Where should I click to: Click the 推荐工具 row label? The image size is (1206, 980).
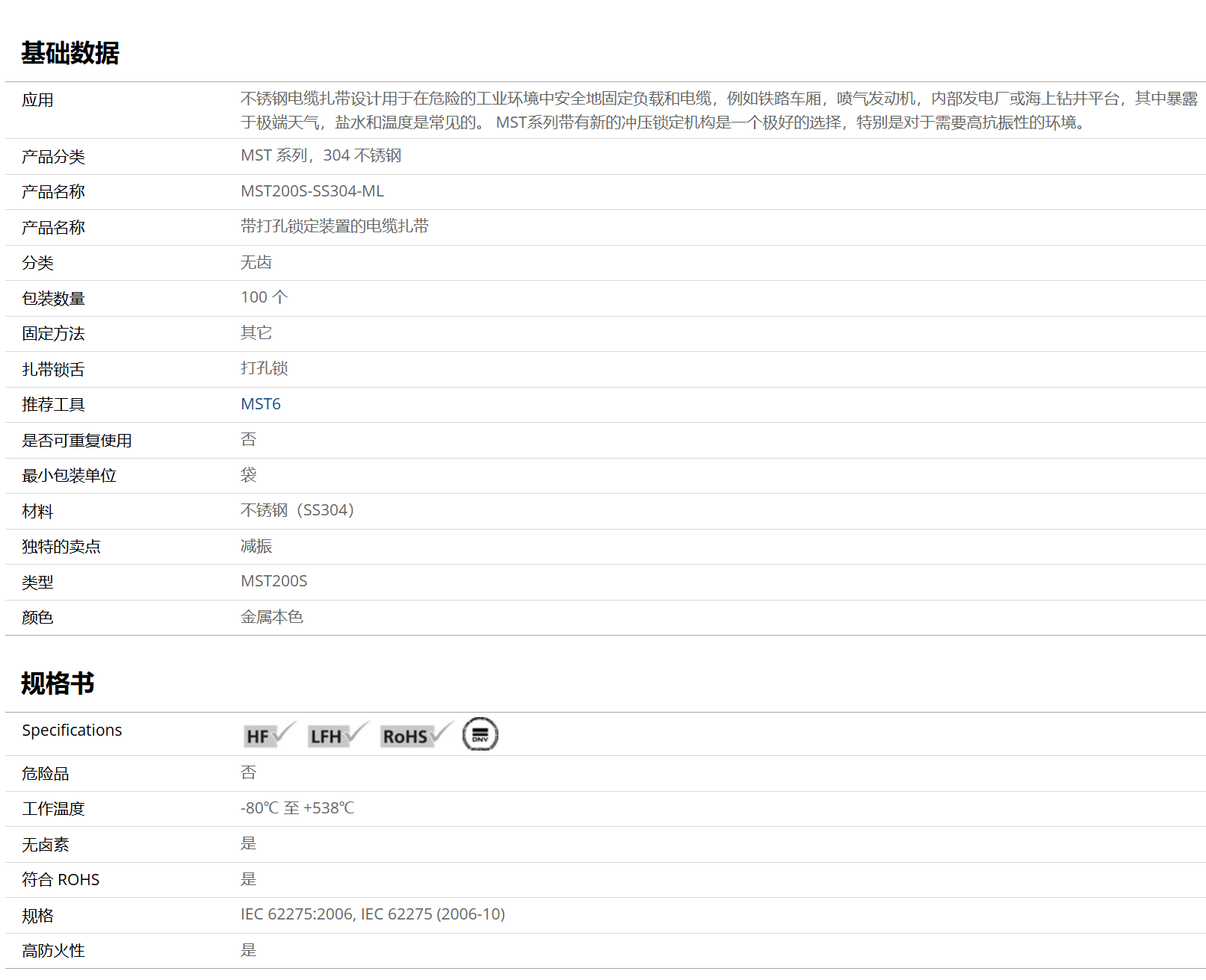(53, 405)
